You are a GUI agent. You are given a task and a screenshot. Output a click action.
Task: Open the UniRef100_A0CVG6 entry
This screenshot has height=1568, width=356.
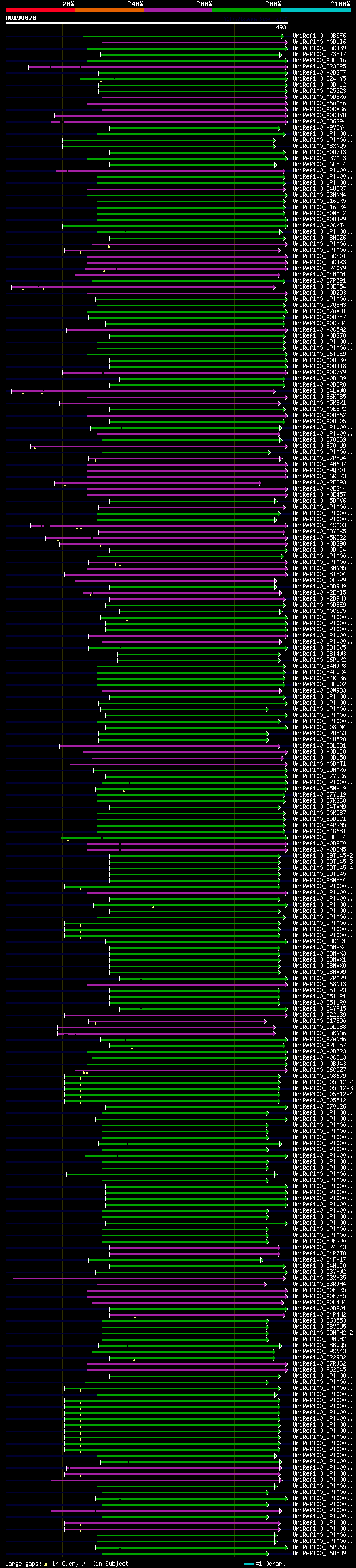pyautogui.click(x=319, y=110)
